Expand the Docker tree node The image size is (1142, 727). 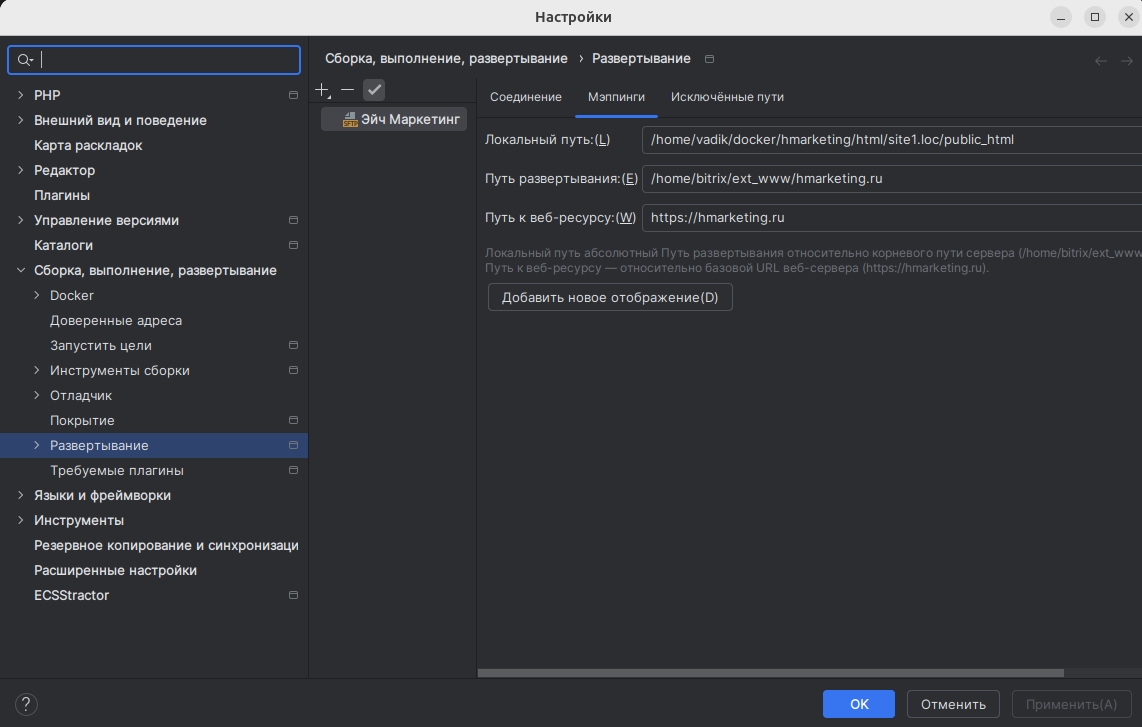pos(37,295)
